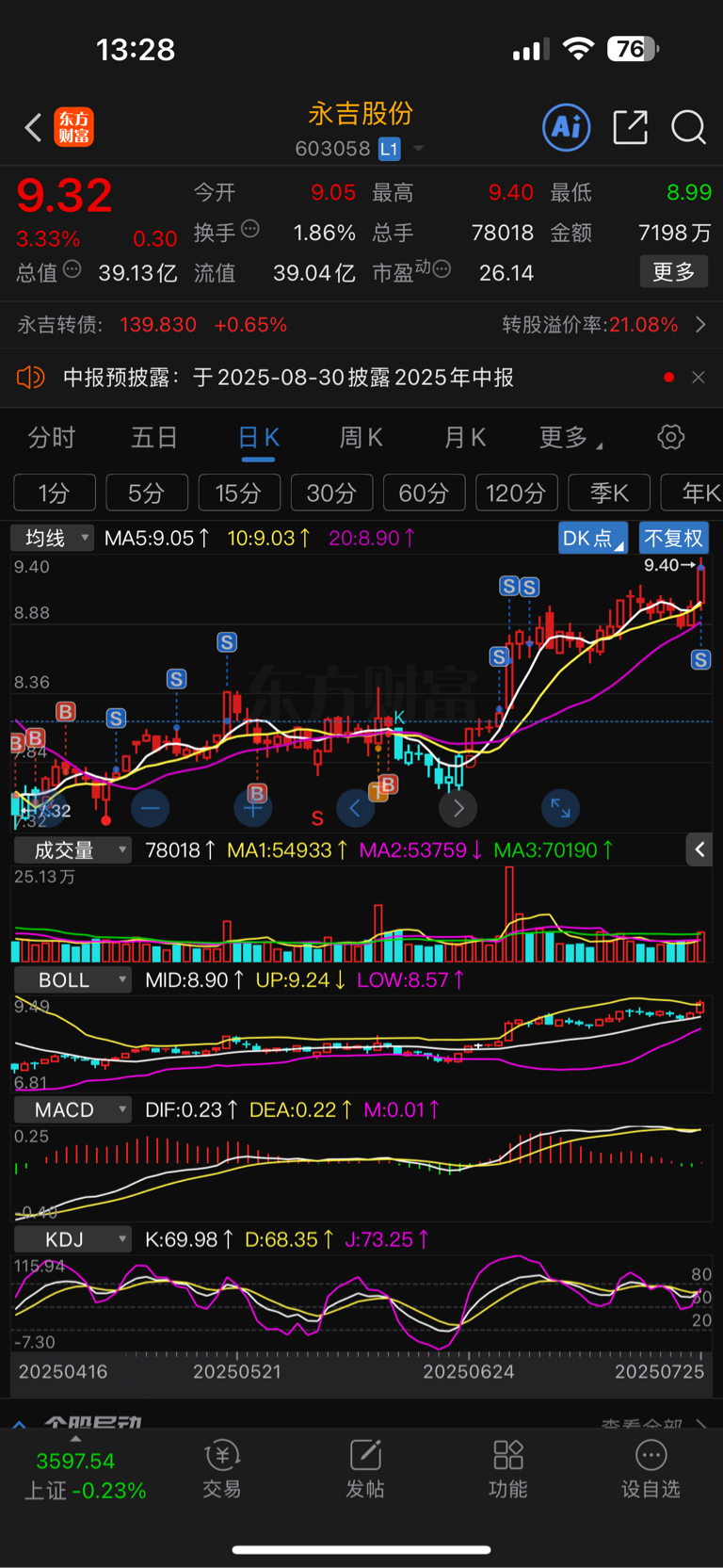The image size is (723, 1568).
Task: Tap info icon next to 总值
Action: [72, 269]
